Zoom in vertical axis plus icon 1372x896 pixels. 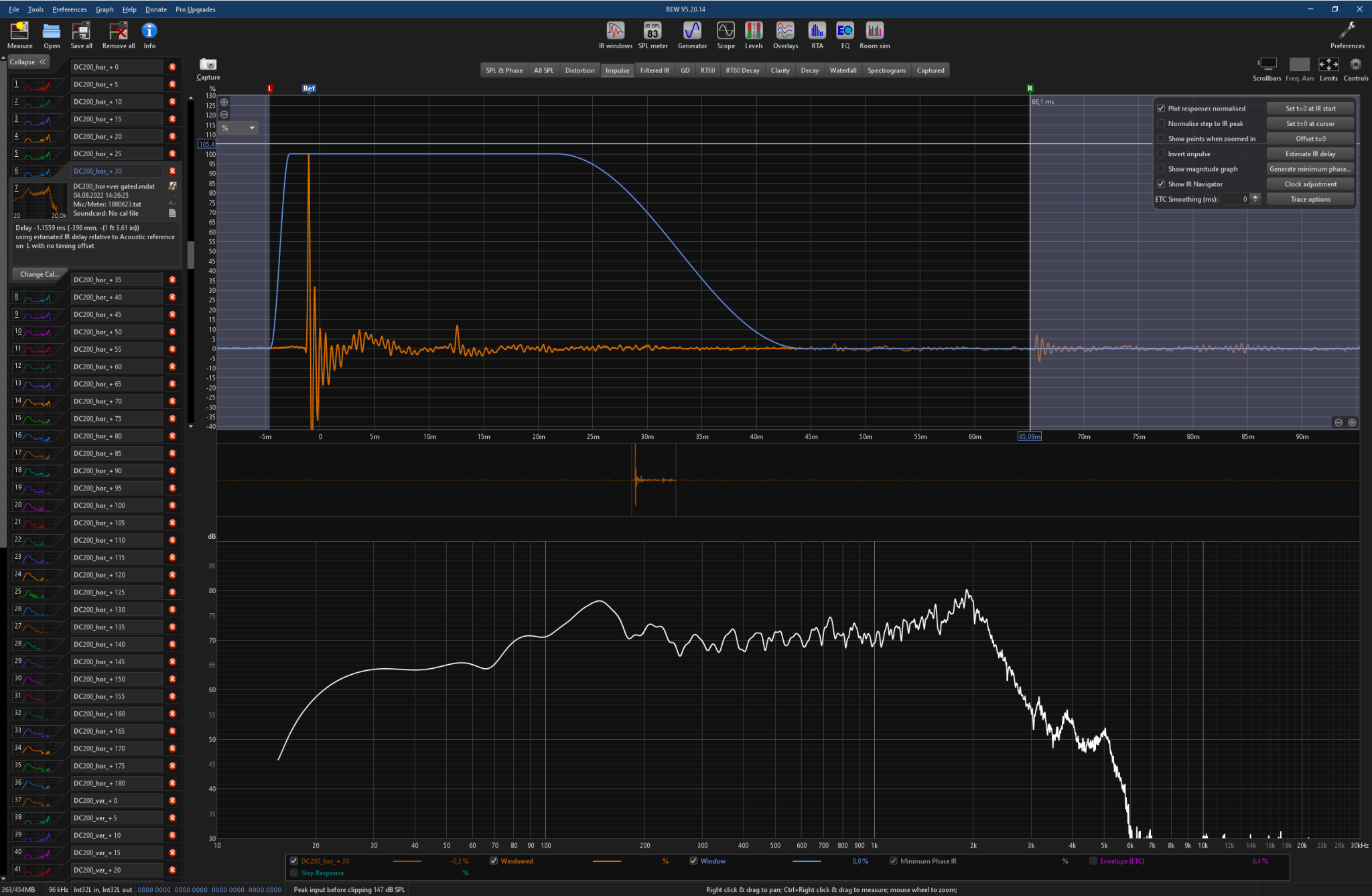tap(224, 103)
